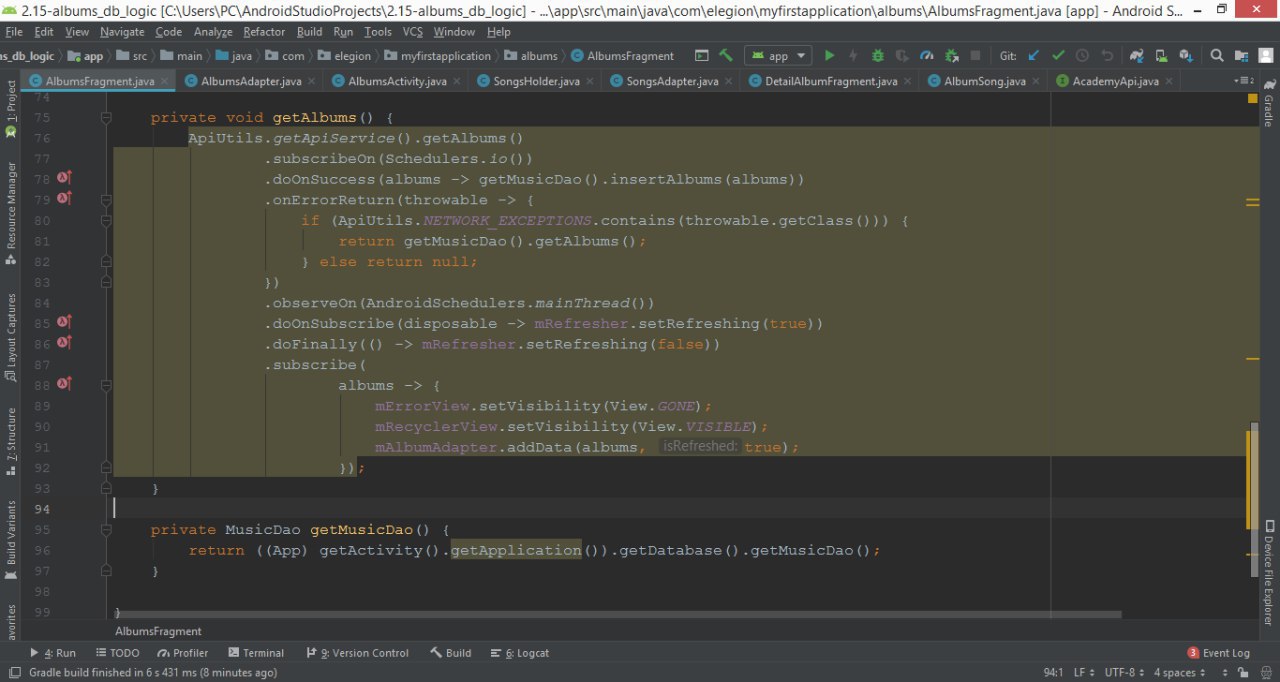Screen dimensions: 1280x682
Task: Commit changes with the Git checkmark icon
Action: [x=1058, y=56]
